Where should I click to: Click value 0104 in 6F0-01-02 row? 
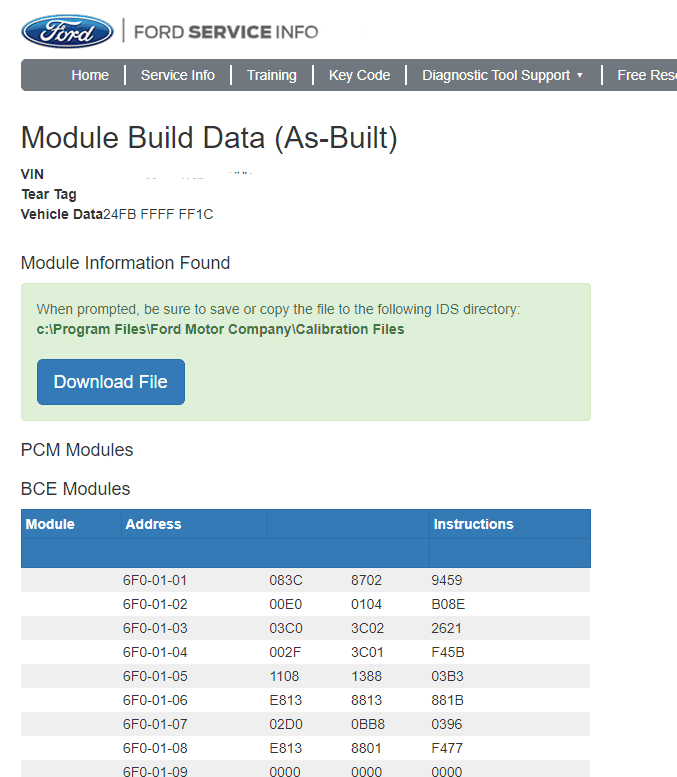click(x=367, y=605)
